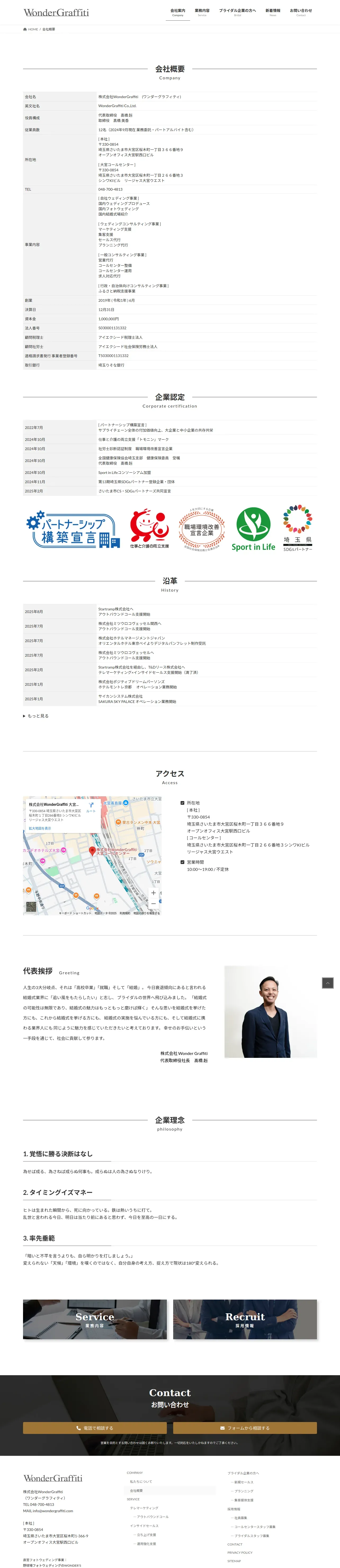The width and height of the screenshot is (340, 1568).
Task: Click the WonderGraffiti logo in header
Action: (56, 12)
